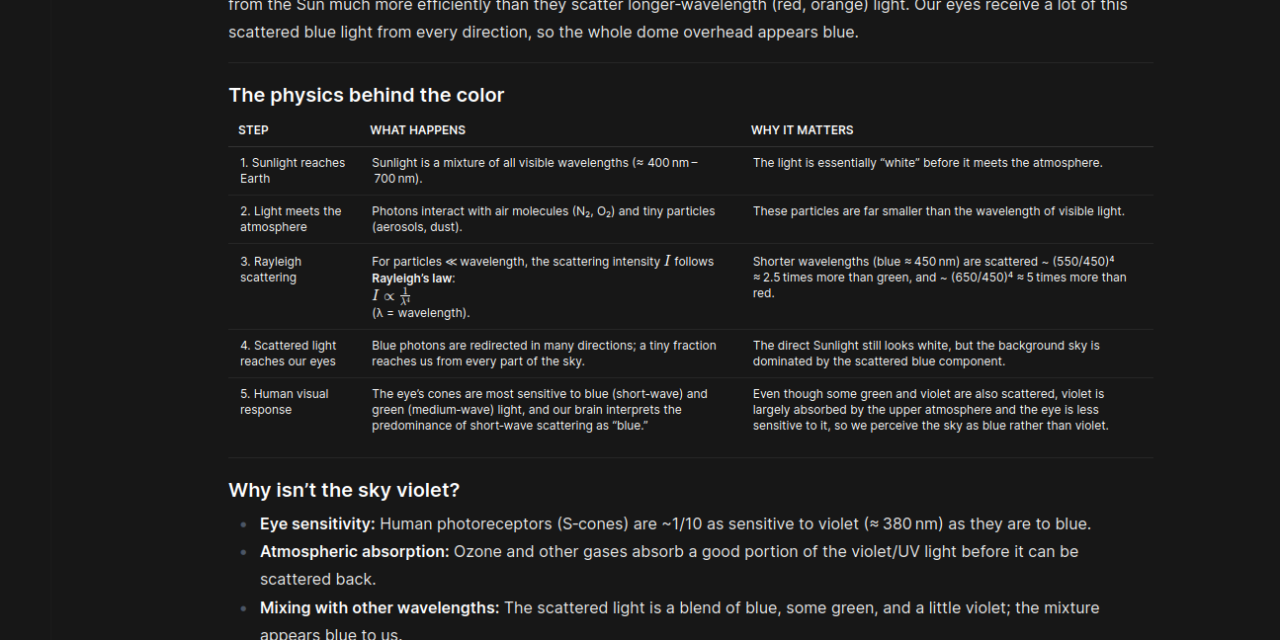This screenshot has width=1280, height=640.
Task: Select the "1. Sunlight reaches Earth" step cell
Action: pos(292,171)
